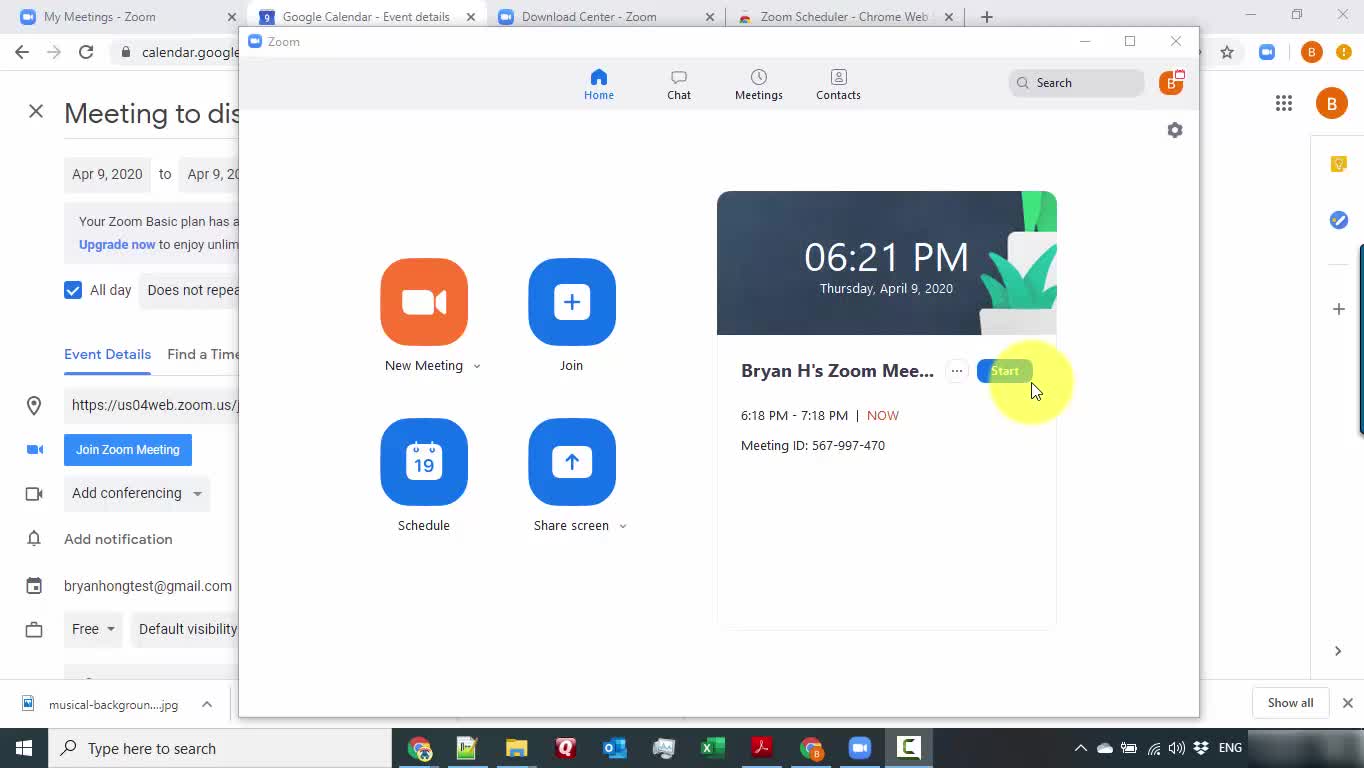The width and height of the screenshot is (1364, 768).
Task: Switch to the Meetings tab
Action: point(759,84)
